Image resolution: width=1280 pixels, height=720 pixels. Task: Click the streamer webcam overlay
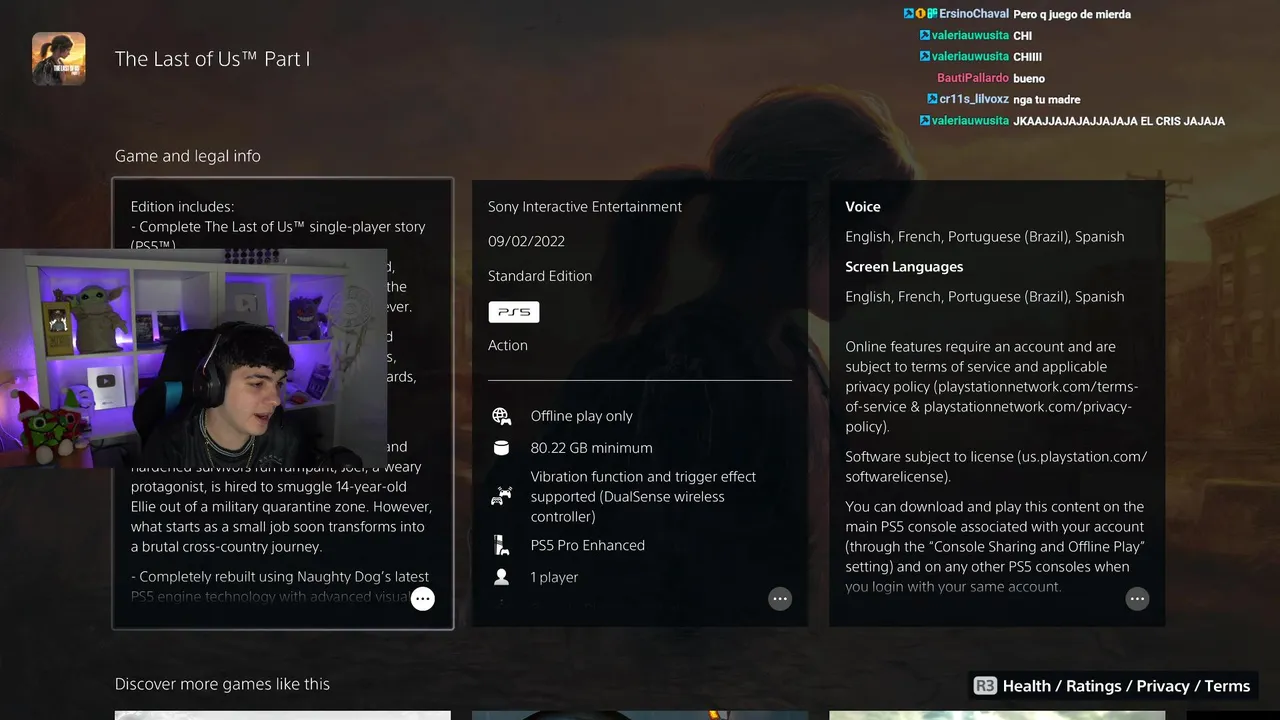193,359
